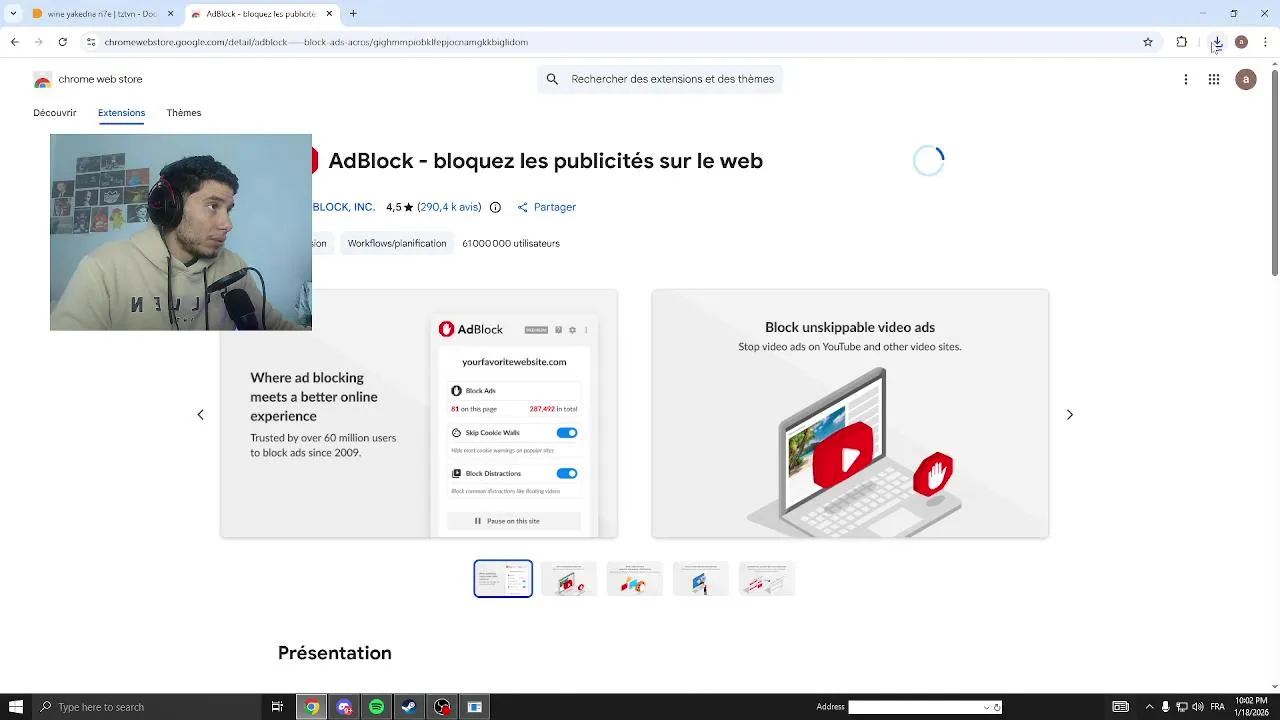1280x720 pixels.
Task: Open the Google account avatar in web store
Action: coord(1246,79)
